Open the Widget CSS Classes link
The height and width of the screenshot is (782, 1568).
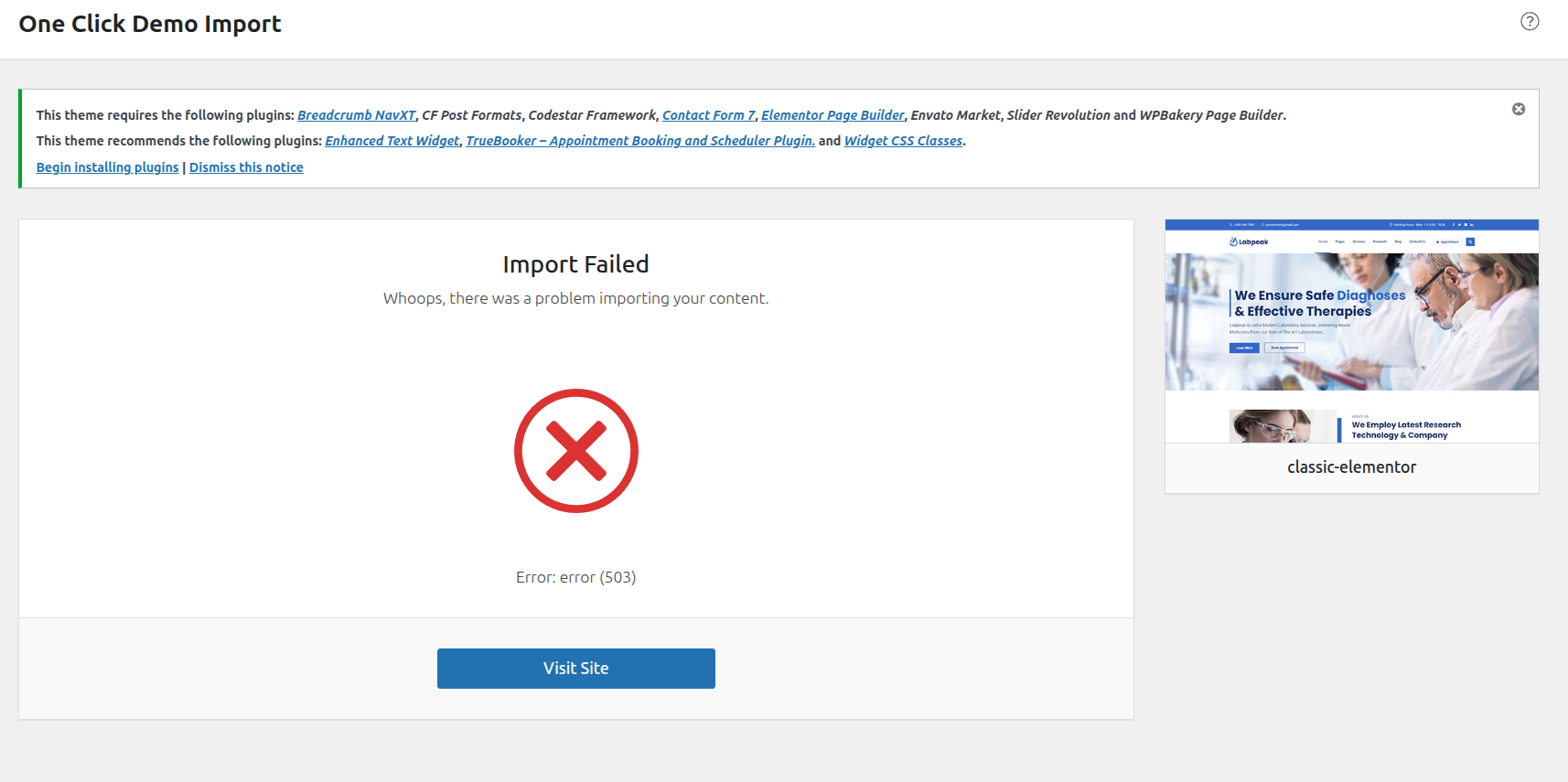tap(903, 141)
